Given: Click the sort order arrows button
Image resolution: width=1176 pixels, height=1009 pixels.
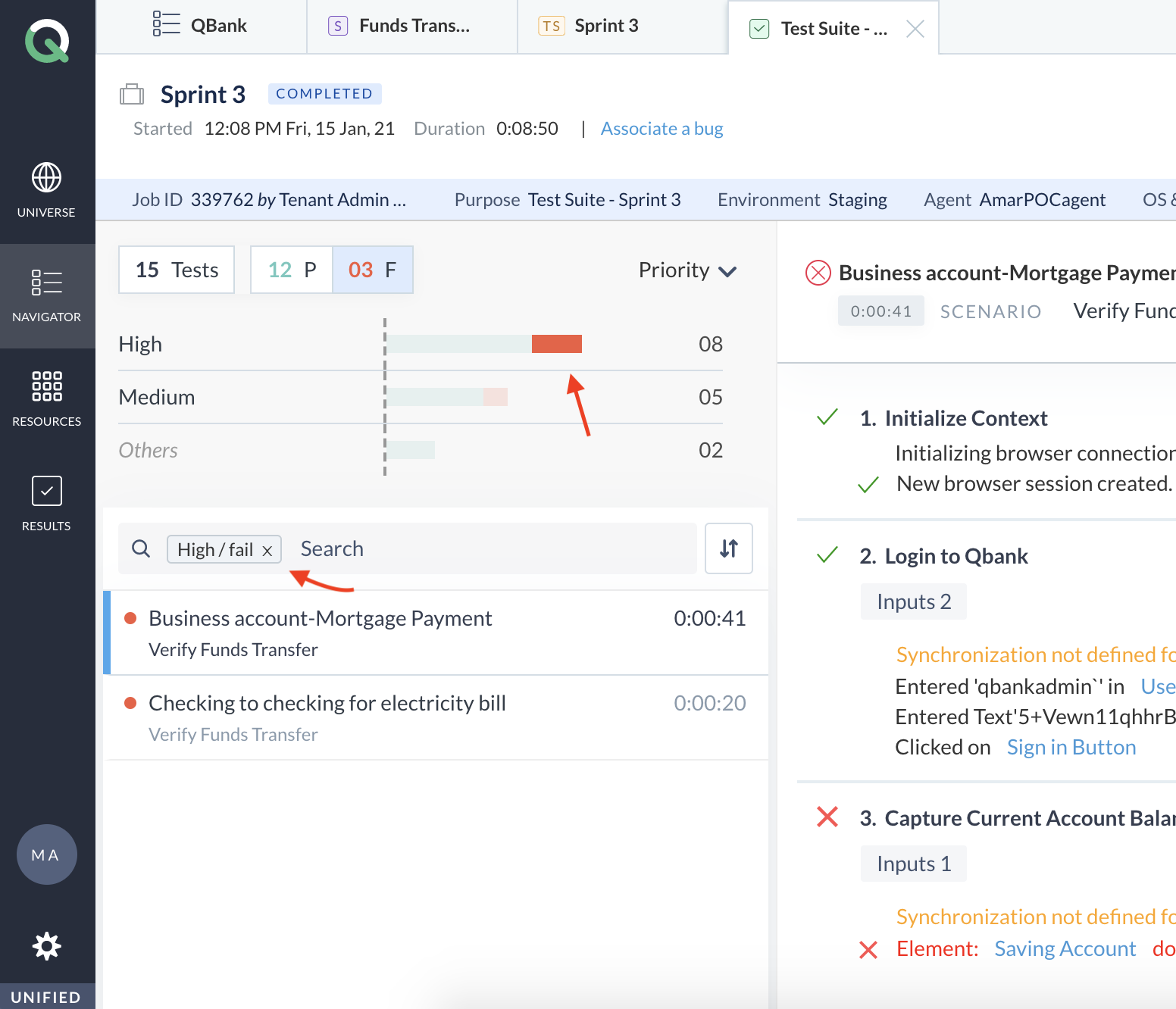Looking at the screenshot, I should 729,548.
